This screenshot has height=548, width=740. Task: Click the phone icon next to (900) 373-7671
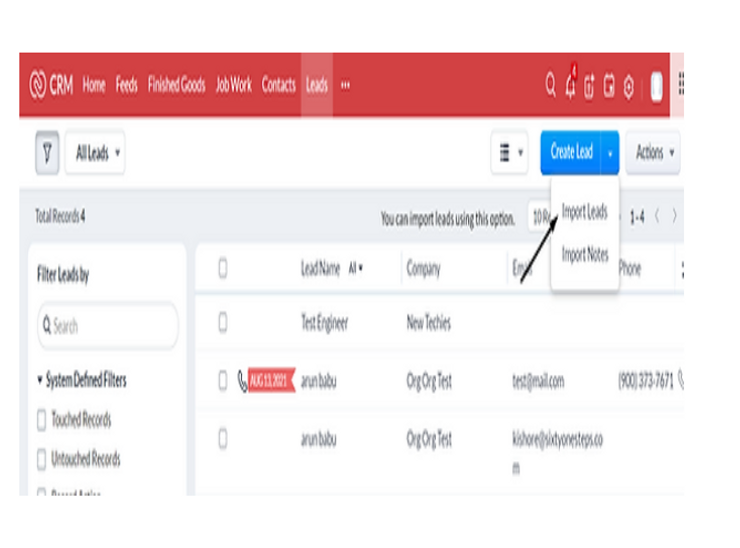pyautogui.click(x=681, y=380)
